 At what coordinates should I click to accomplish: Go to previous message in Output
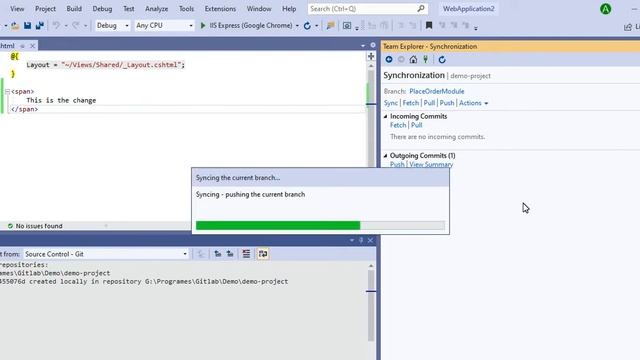[218, 254]
